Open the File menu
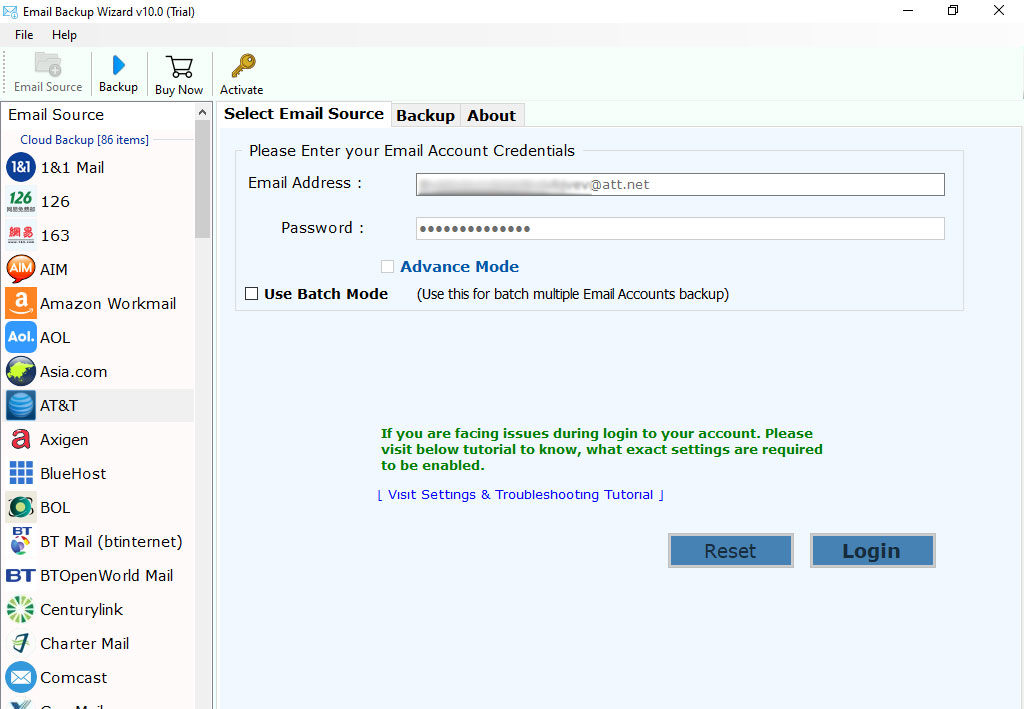This screenshot has width=1024, height=709. [x=23, y=34]
